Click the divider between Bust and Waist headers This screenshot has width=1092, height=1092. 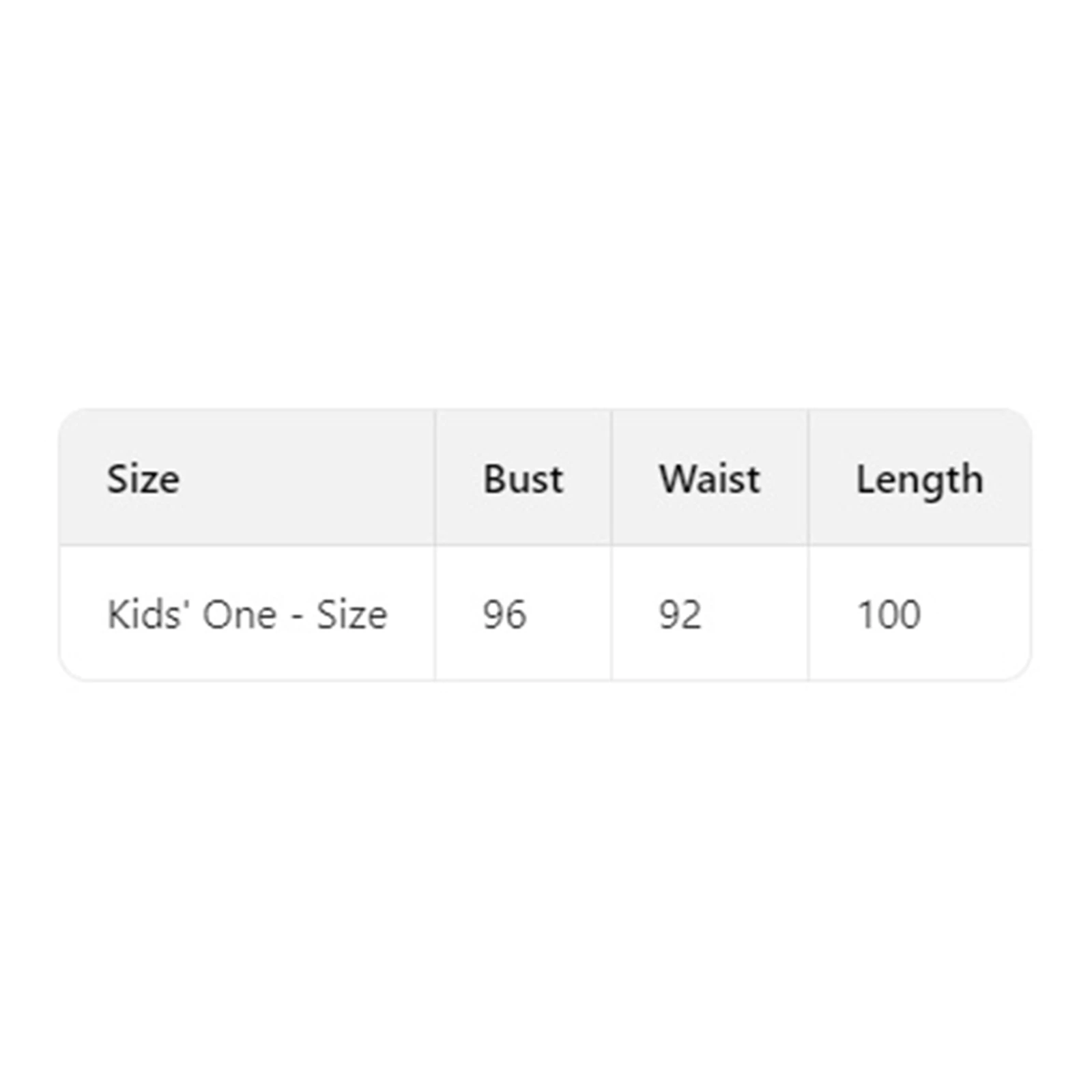point(612,478)
